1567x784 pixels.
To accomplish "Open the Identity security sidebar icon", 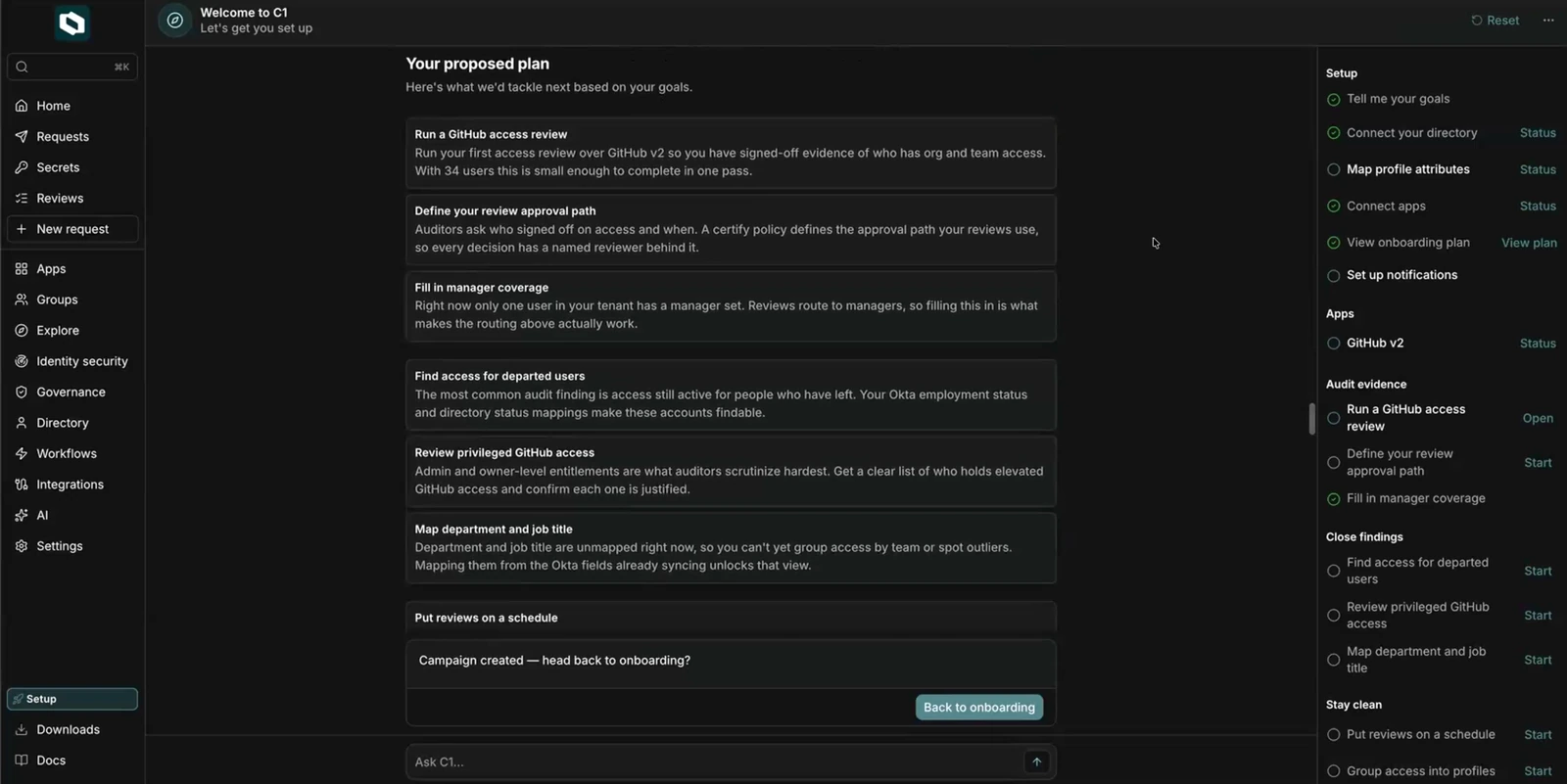I will 22,361.
